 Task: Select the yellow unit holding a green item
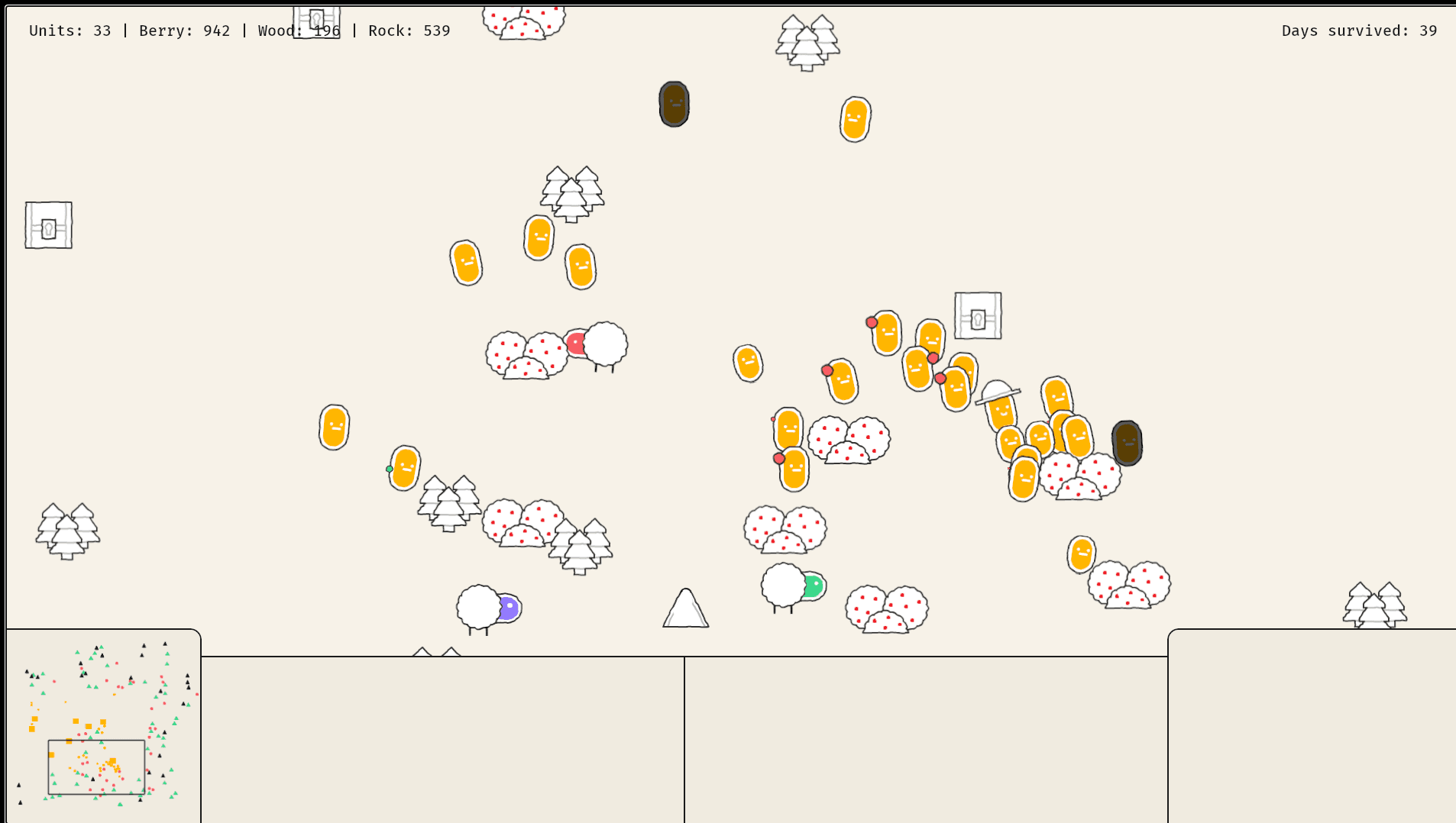pyautogui.click(x=404, y=468)
